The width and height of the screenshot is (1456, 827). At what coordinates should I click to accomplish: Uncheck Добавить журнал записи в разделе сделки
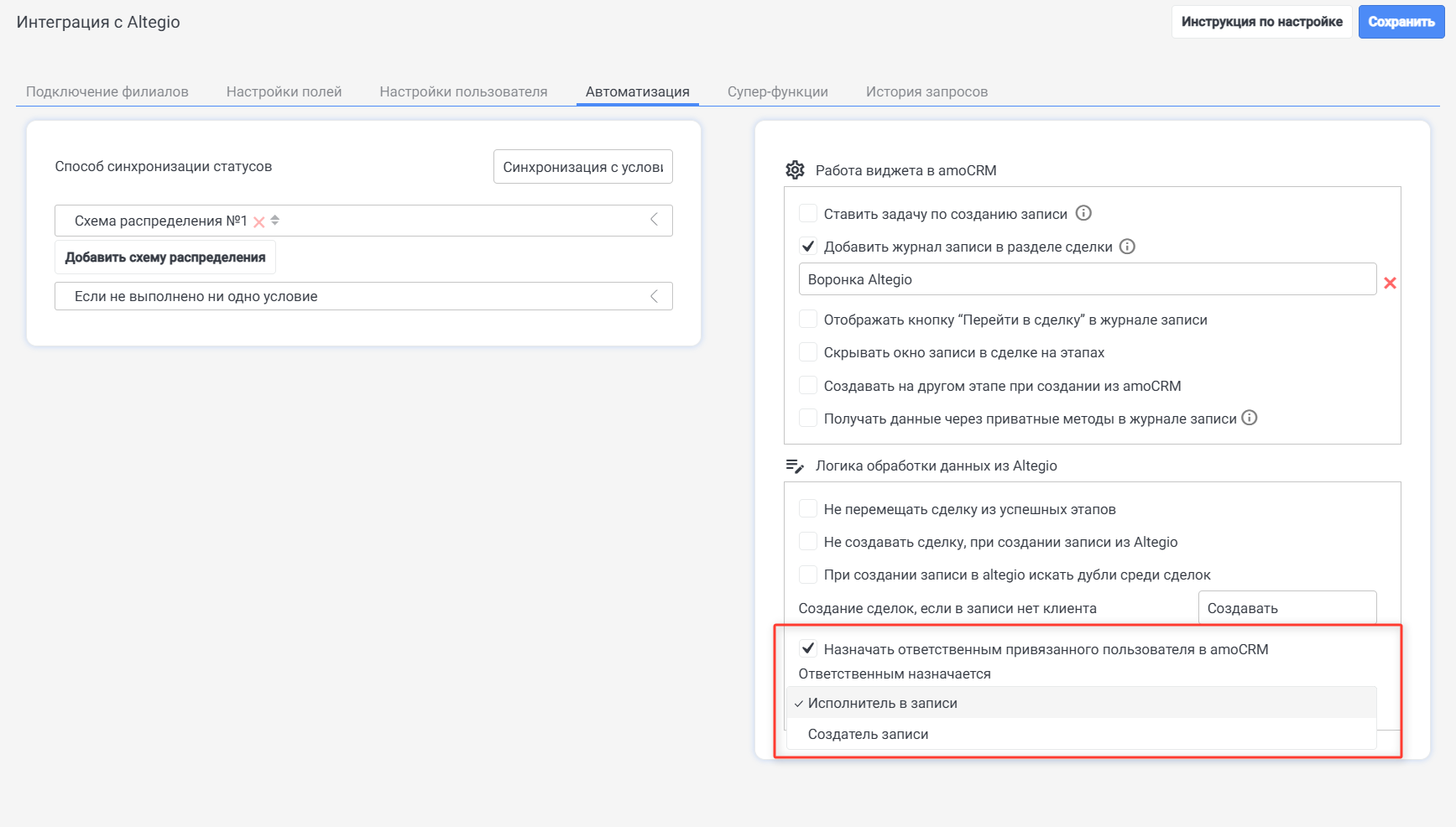tap(808, 247)
